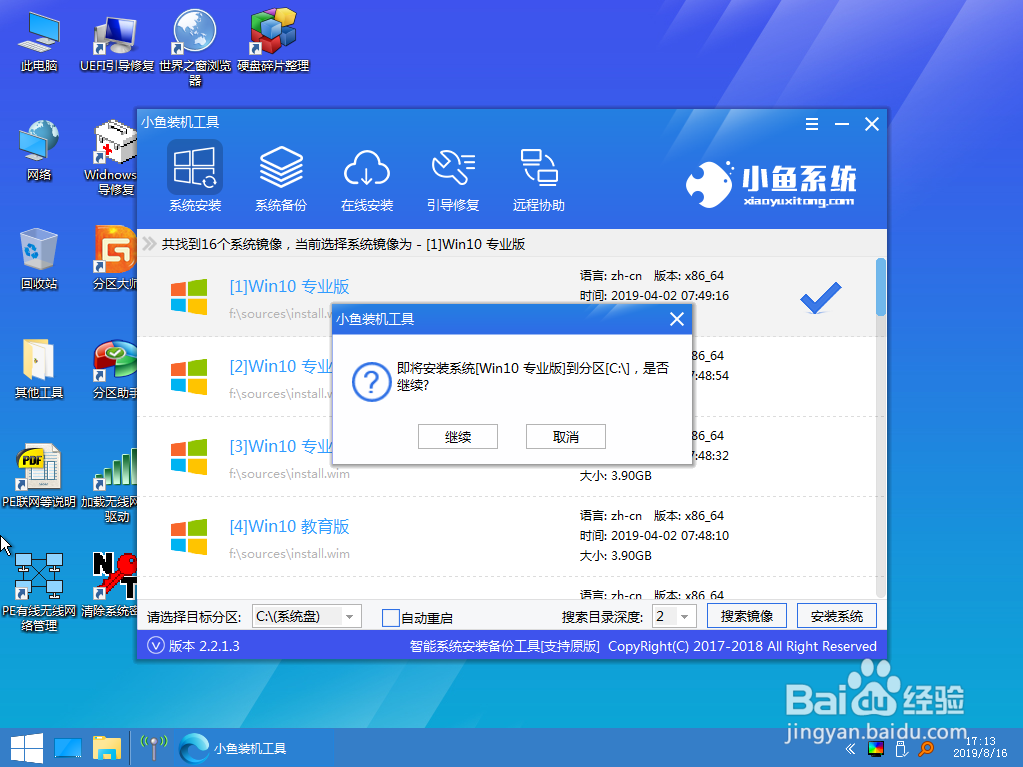Viewport: 1023px width, 767px height.
Task: Click 继续 to continue installation
Action: coord(457,436)
